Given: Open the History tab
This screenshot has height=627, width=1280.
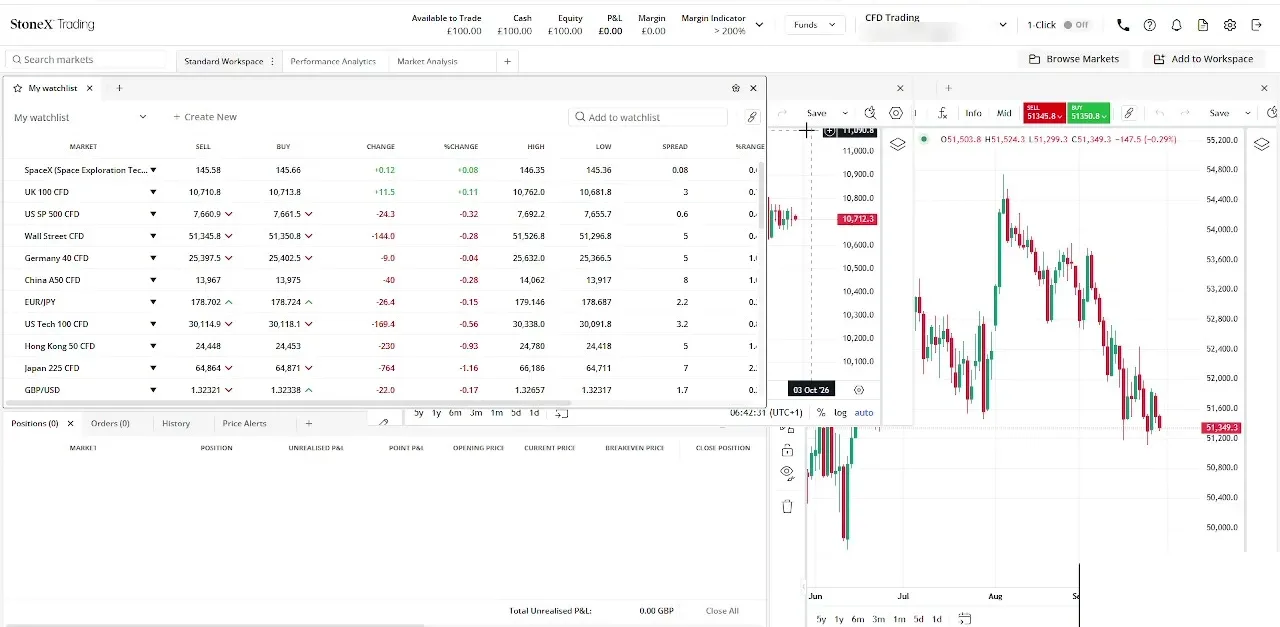Looking at the screenshot, I should click(176, 423).
